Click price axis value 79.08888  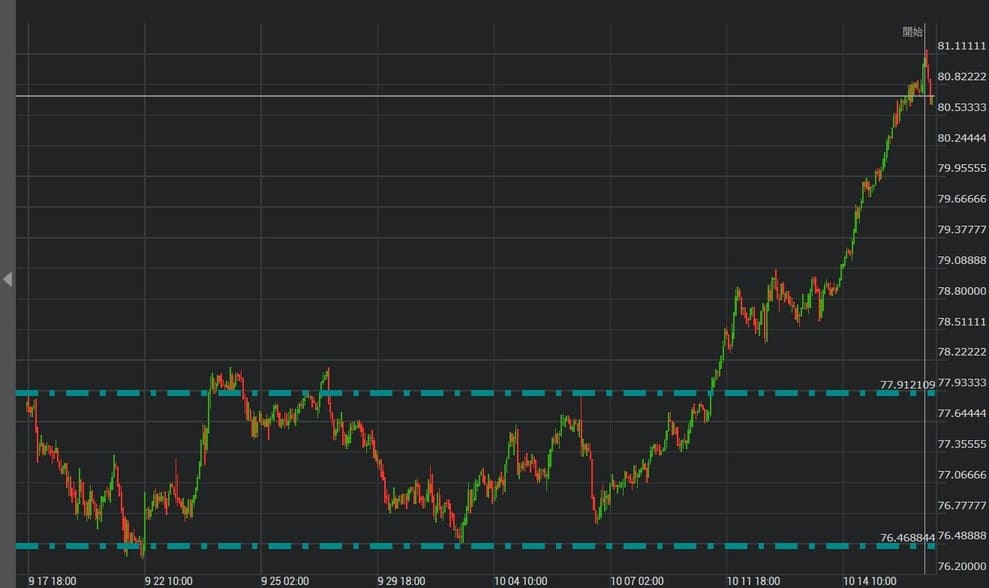click(x=961, y=260)
